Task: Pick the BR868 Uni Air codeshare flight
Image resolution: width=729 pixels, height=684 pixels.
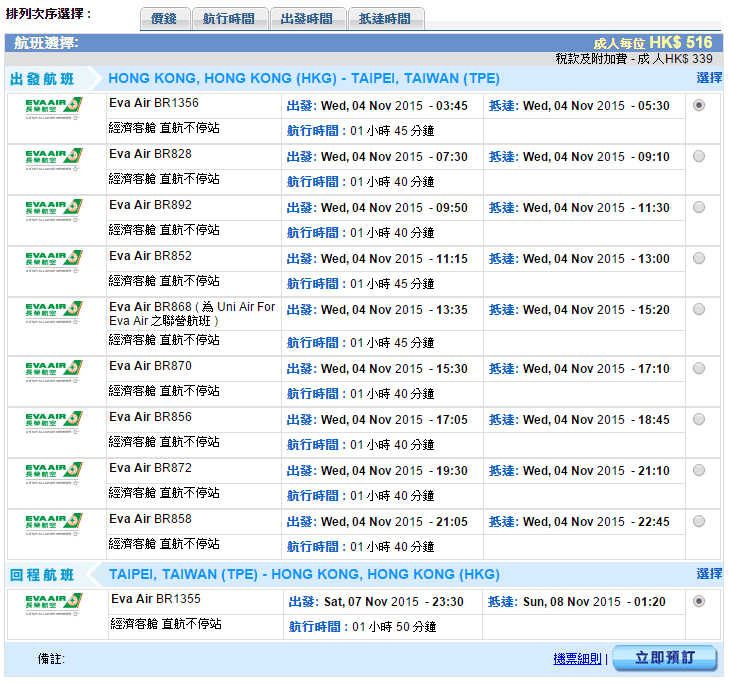Action: tap(698, 309)
